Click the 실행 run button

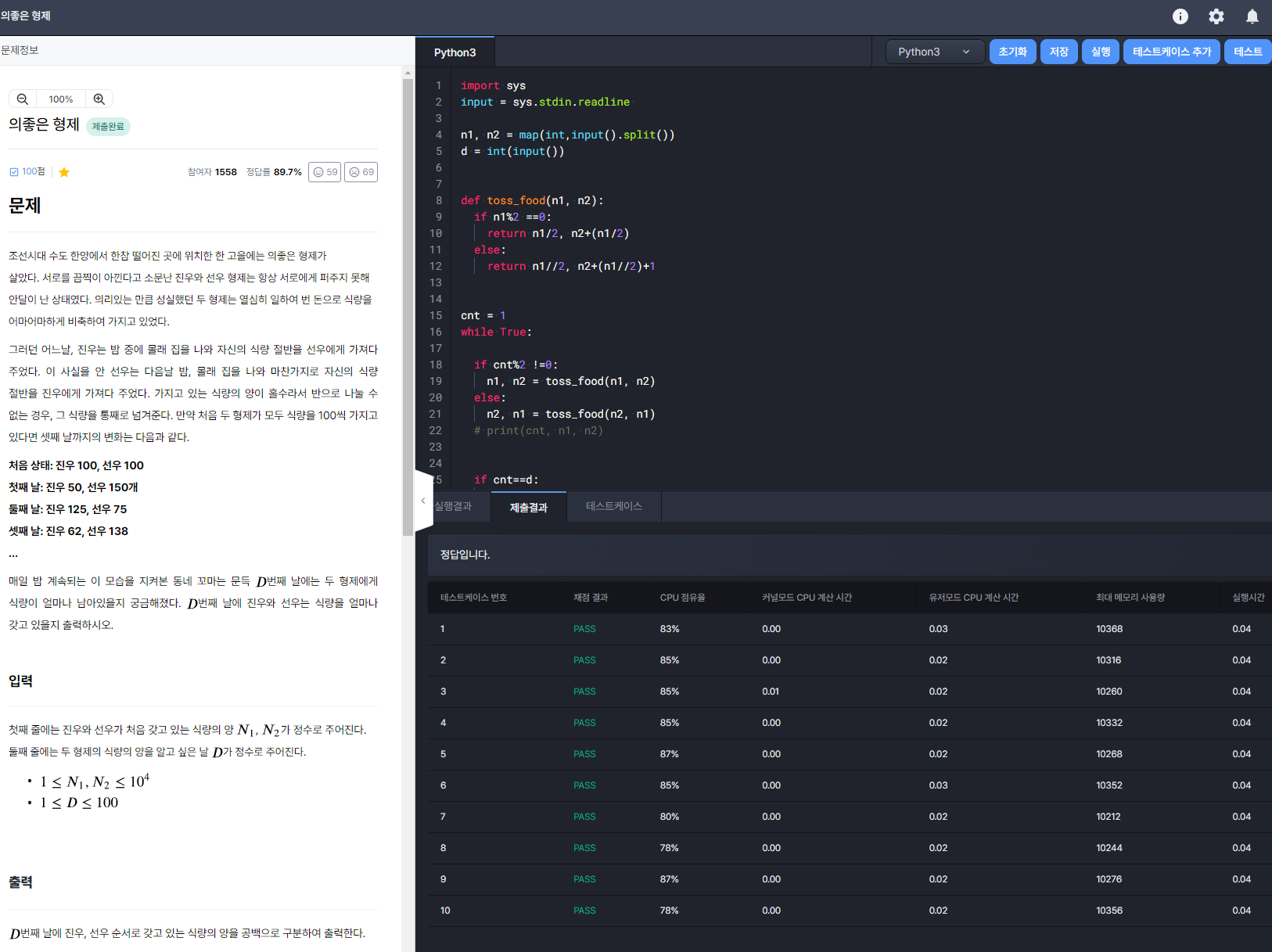click(1101, 52)
